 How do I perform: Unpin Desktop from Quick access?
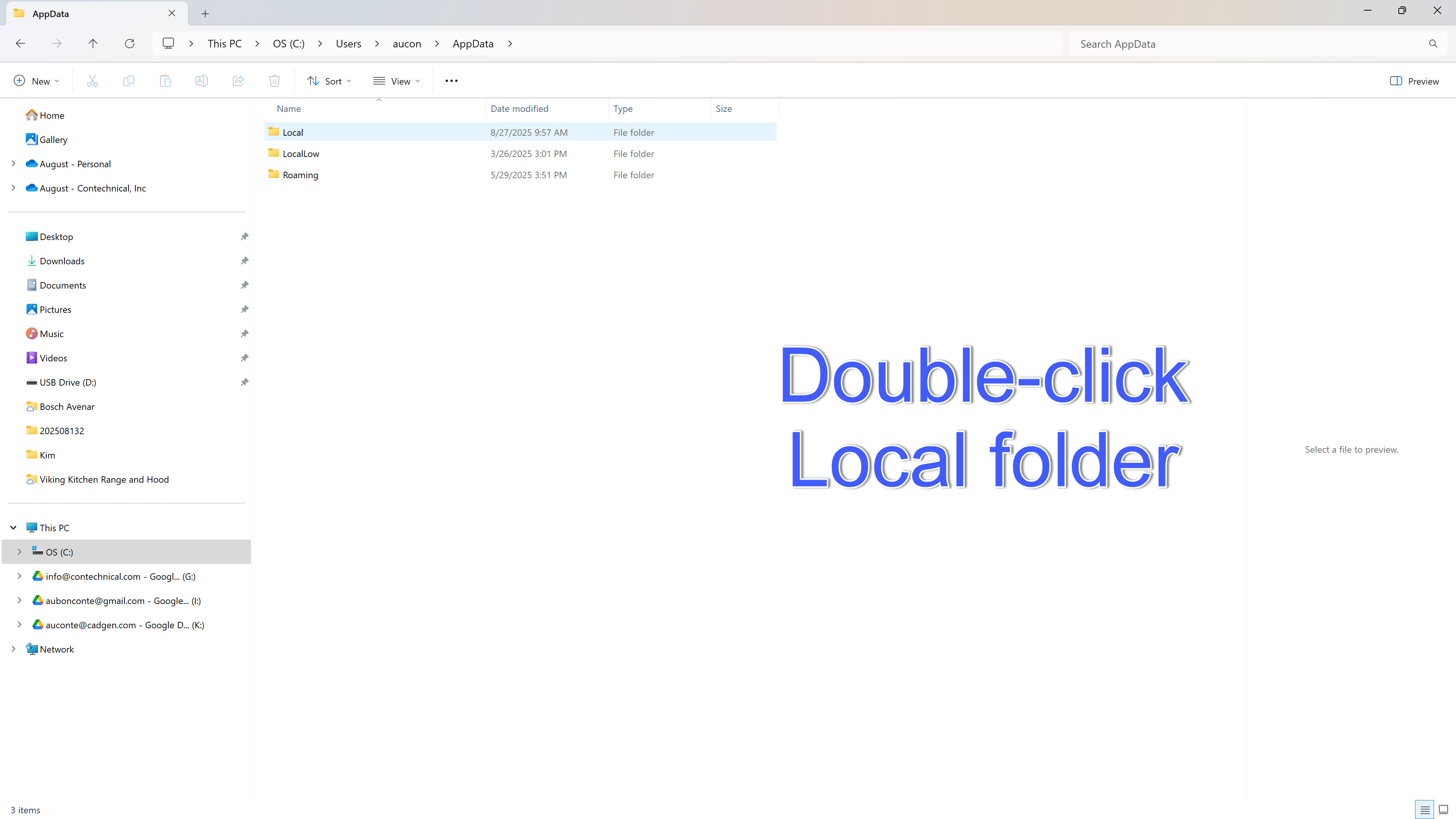pyautogui.click(x=244, y=236)
